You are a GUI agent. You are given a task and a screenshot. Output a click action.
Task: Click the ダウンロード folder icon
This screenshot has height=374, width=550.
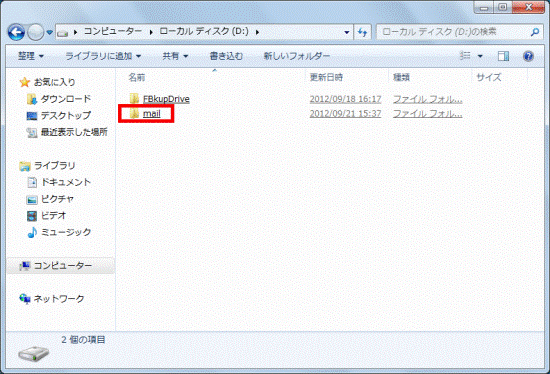click(32, 99)
